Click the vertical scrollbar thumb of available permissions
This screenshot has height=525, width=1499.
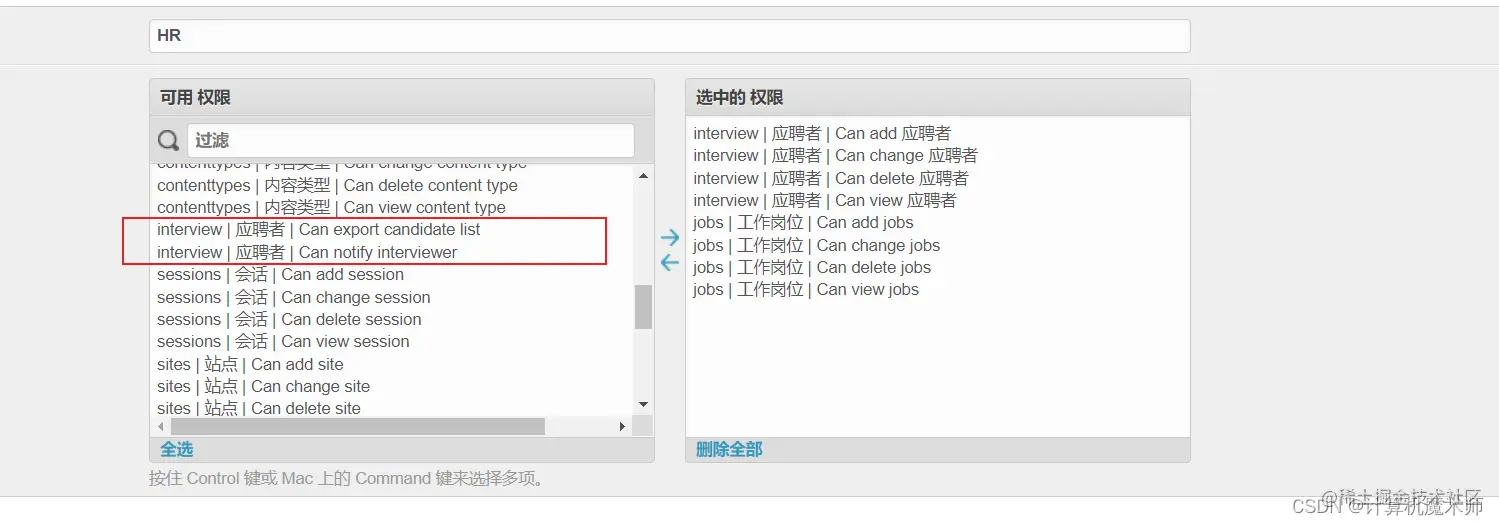click(643, 307)
